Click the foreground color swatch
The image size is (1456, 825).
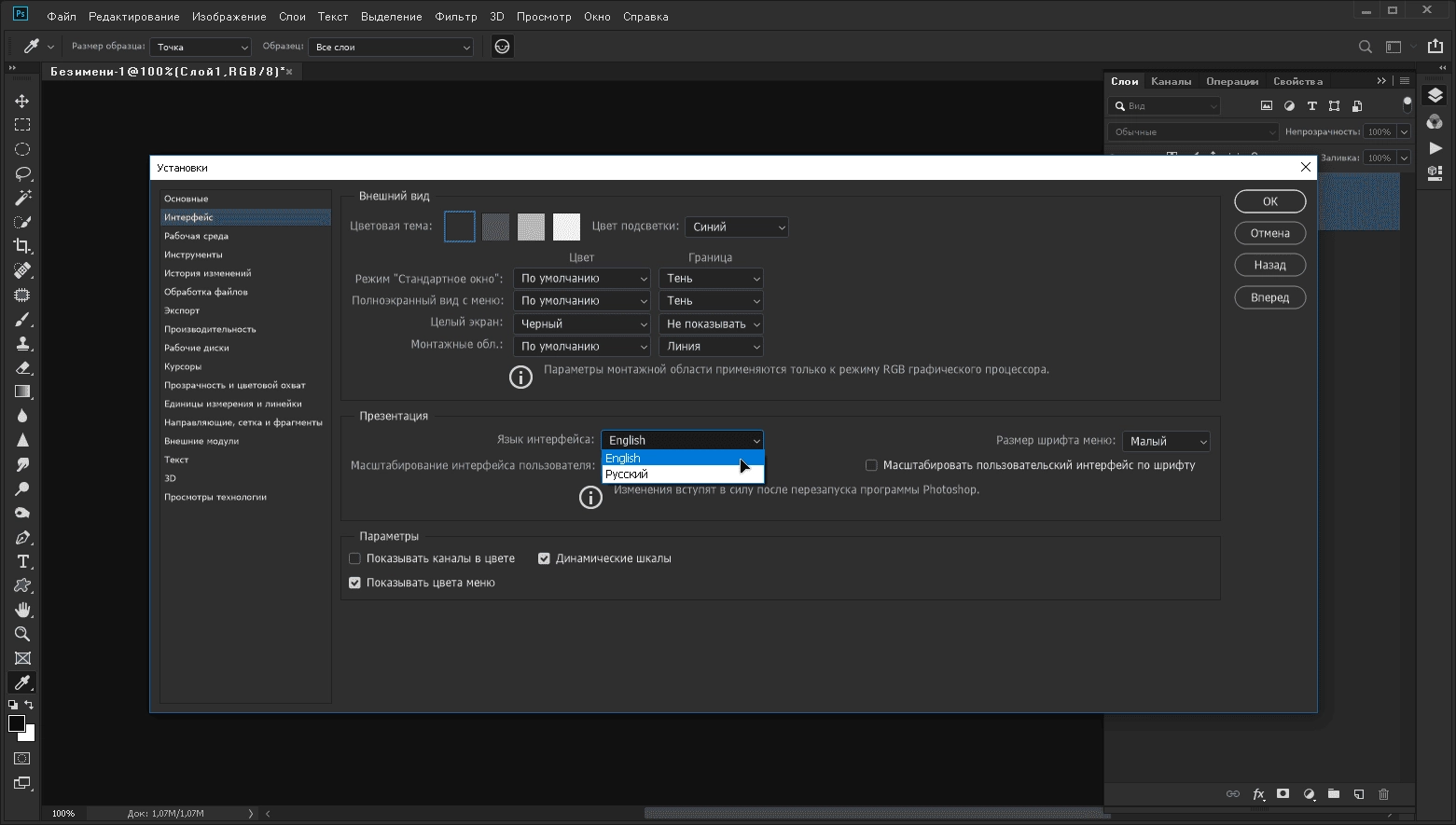pos(17,724)
